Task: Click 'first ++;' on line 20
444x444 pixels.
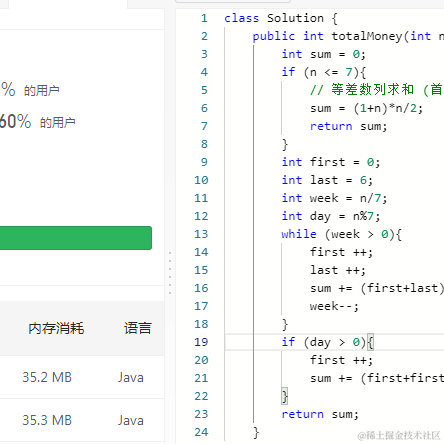Action: 341,360
